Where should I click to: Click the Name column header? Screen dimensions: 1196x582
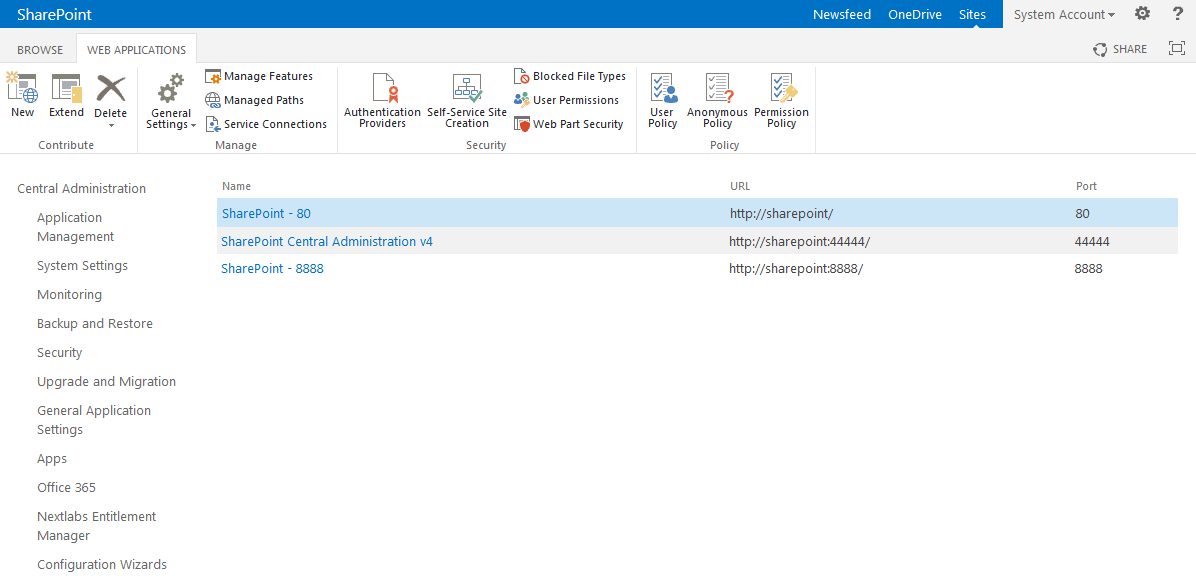tap(236, 186)
